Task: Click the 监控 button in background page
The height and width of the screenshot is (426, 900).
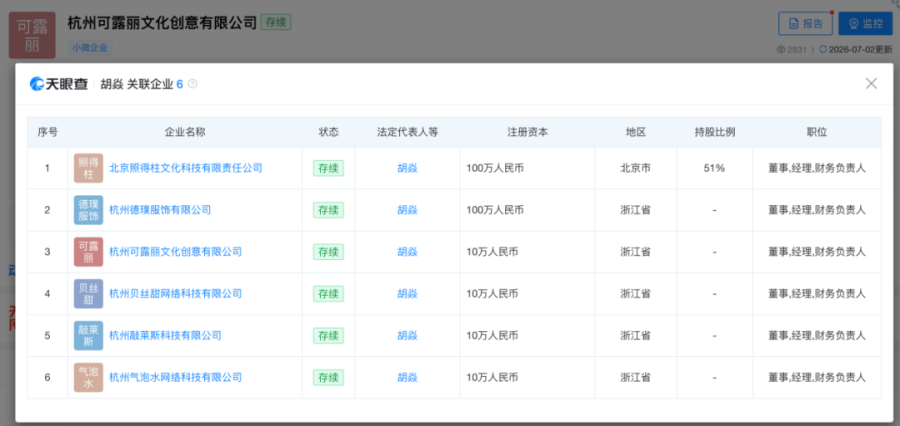Action: (865, 24)
